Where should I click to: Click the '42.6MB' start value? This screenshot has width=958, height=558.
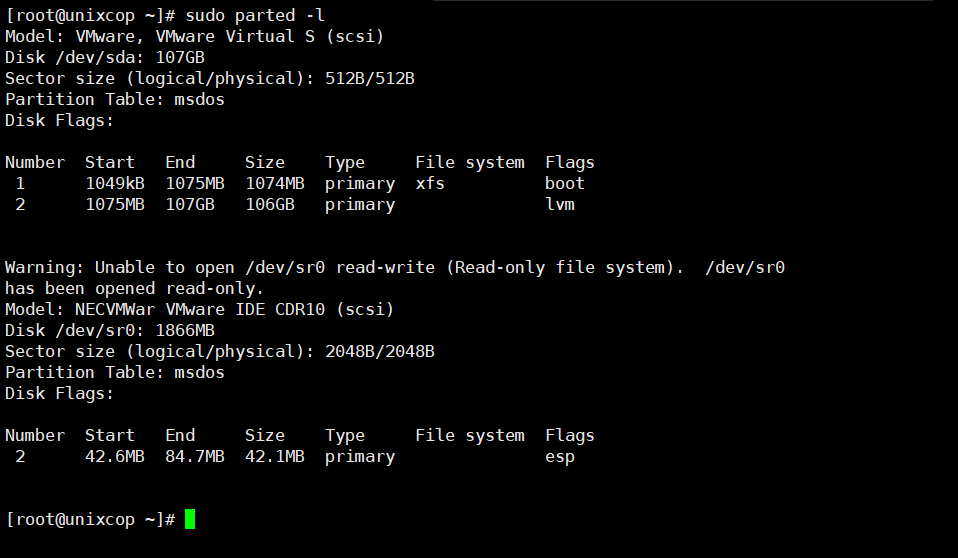115,457
